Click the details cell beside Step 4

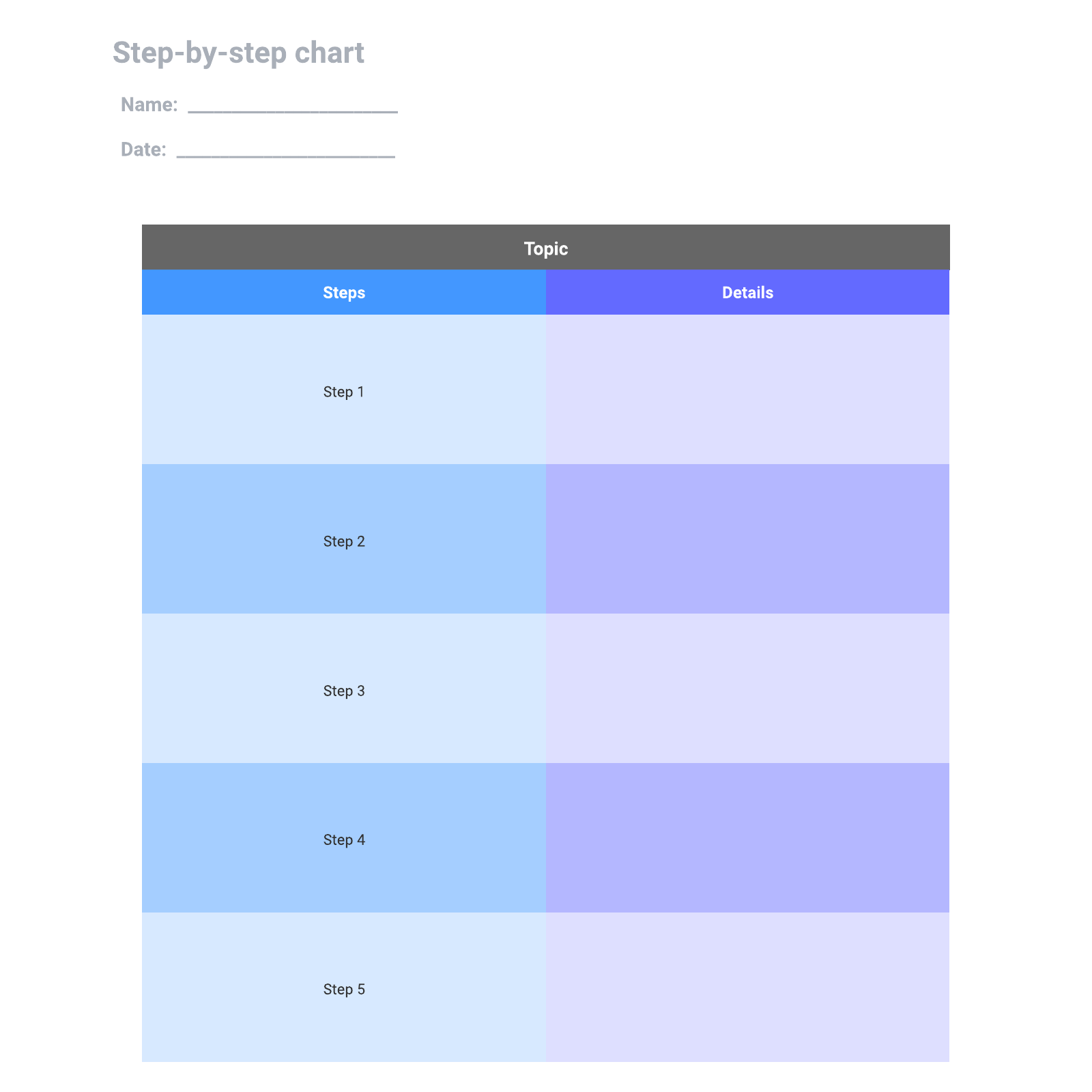pos(747,837)
